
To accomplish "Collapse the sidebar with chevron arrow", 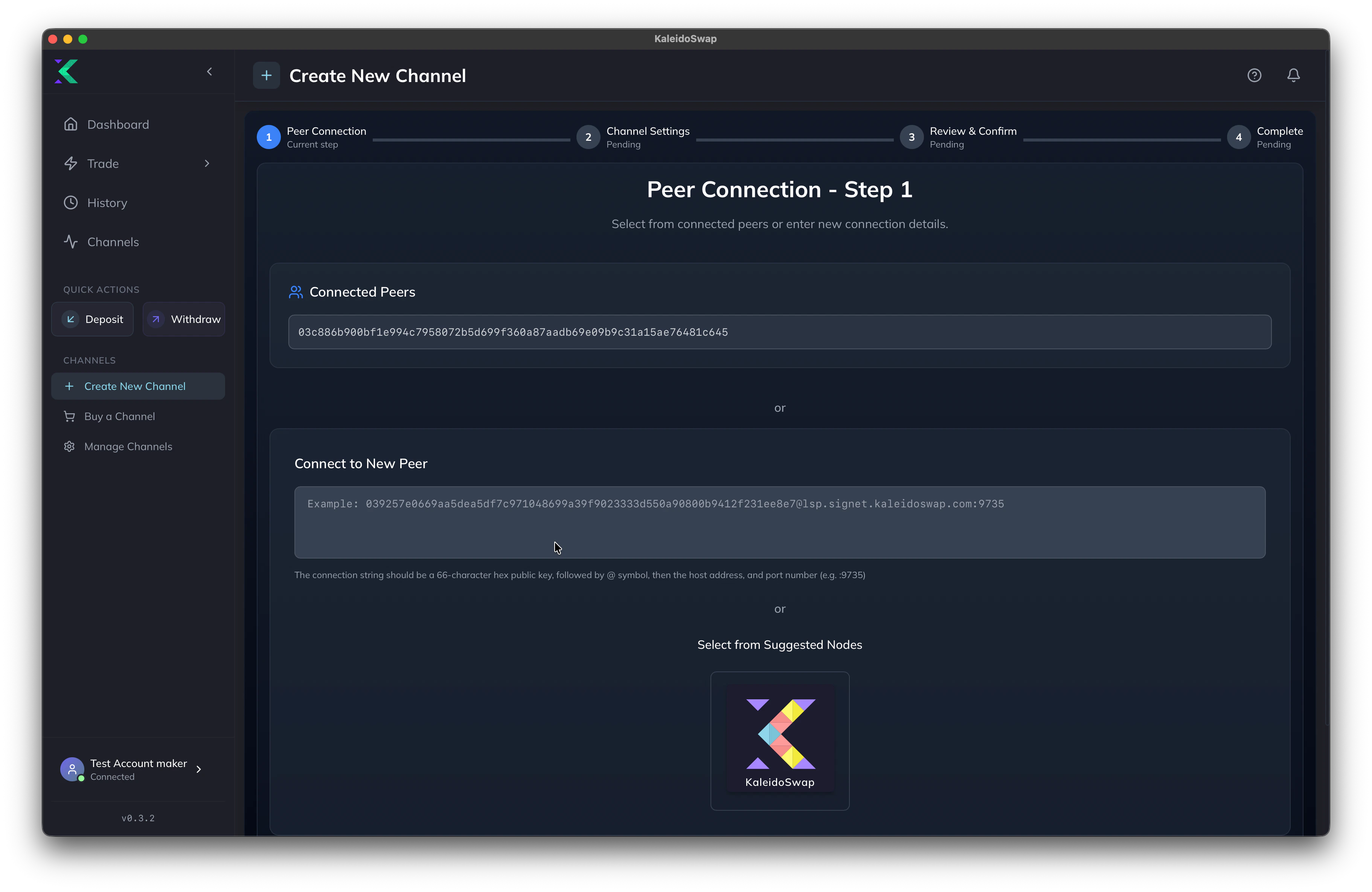I will tap(209, 72).
